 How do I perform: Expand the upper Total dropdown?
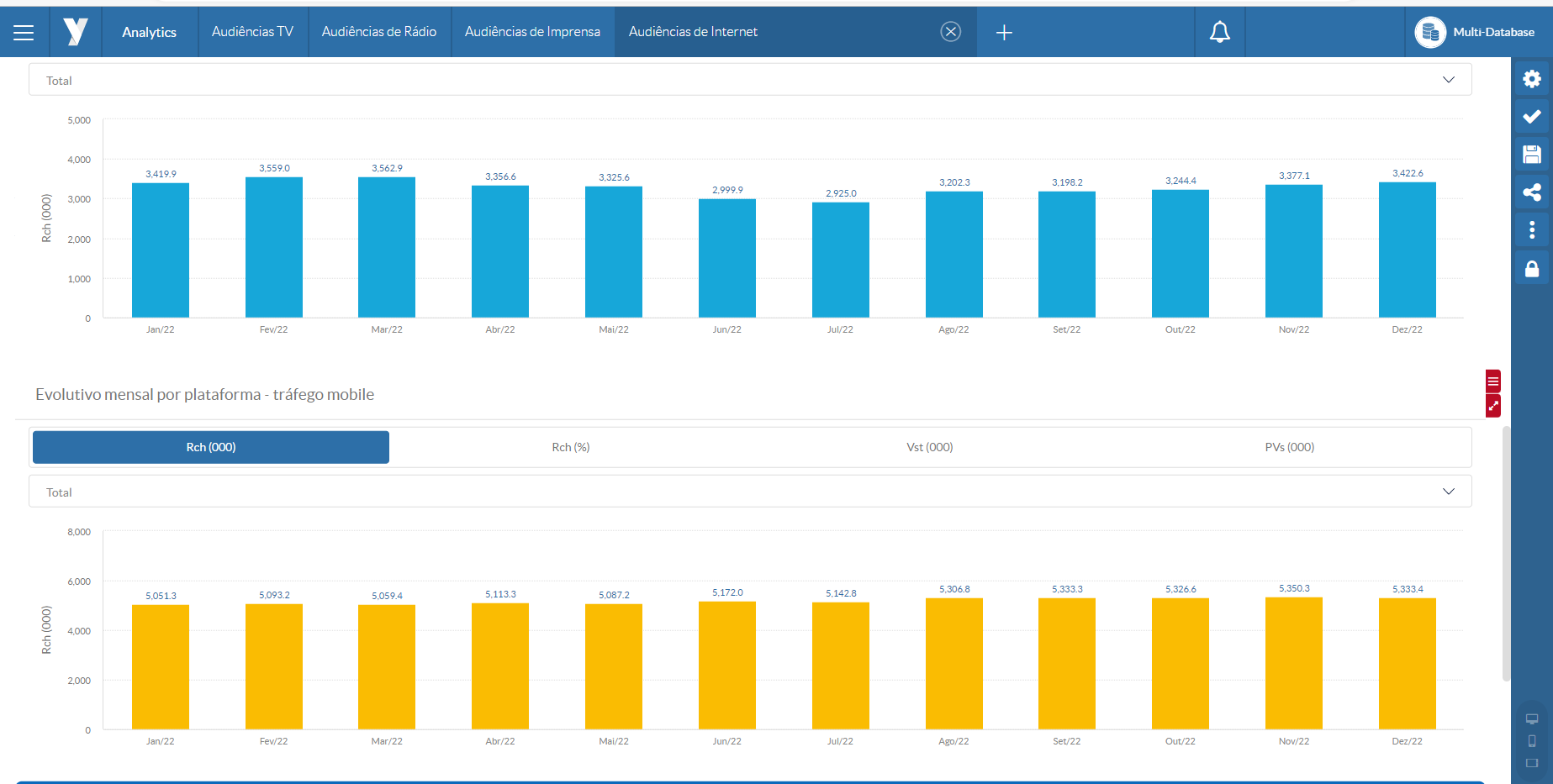tap(1448, 80)
